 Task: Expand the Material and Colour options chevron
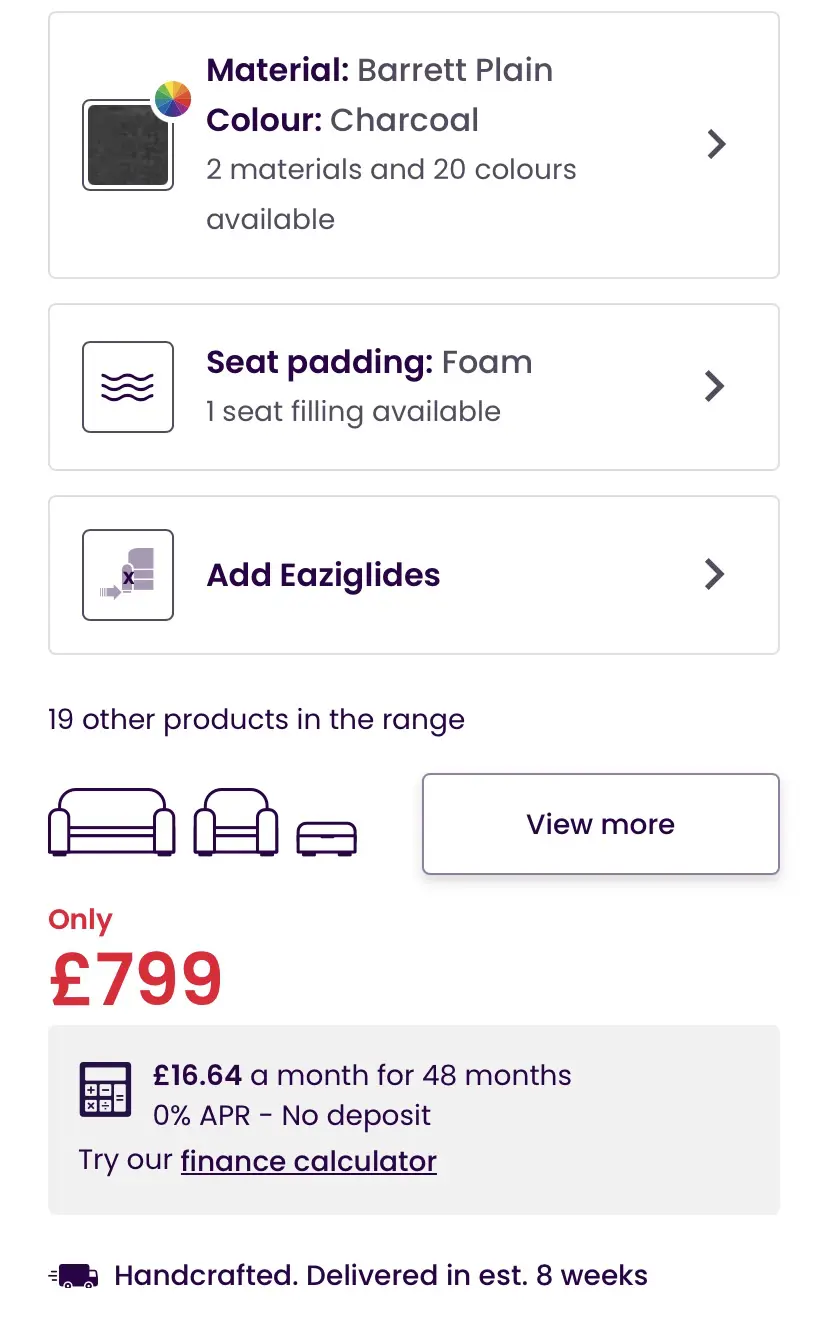coord(716,145)
